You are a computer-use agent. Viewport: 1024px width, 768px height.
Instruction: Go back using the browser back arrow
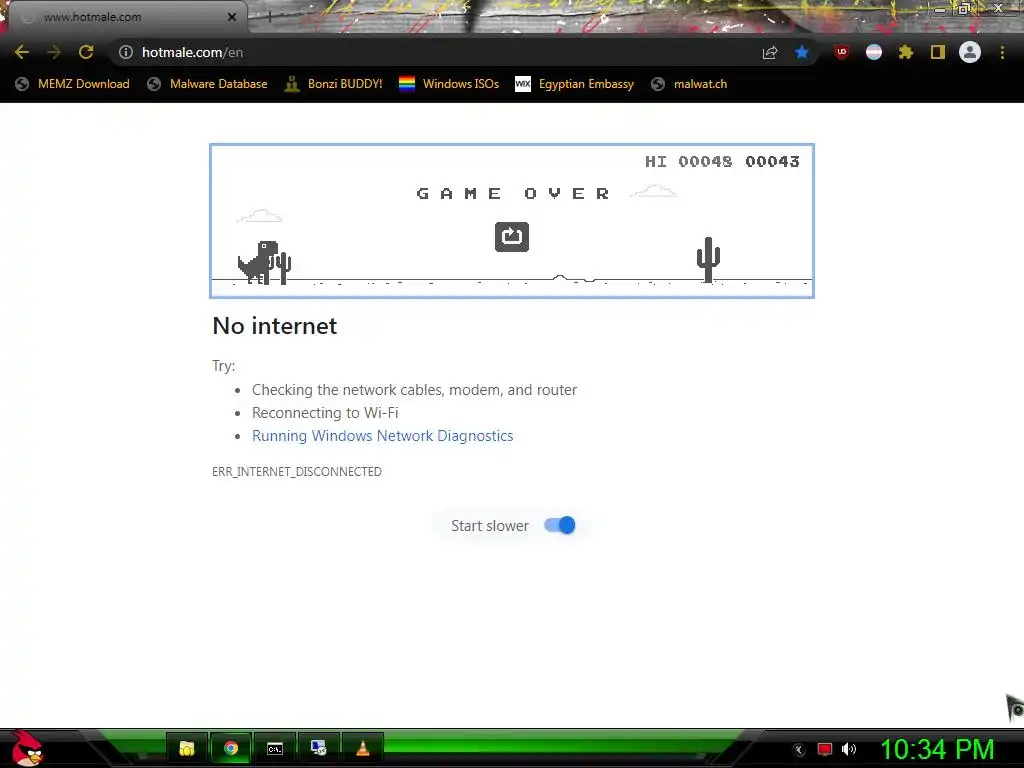click(x=22, y=52)
